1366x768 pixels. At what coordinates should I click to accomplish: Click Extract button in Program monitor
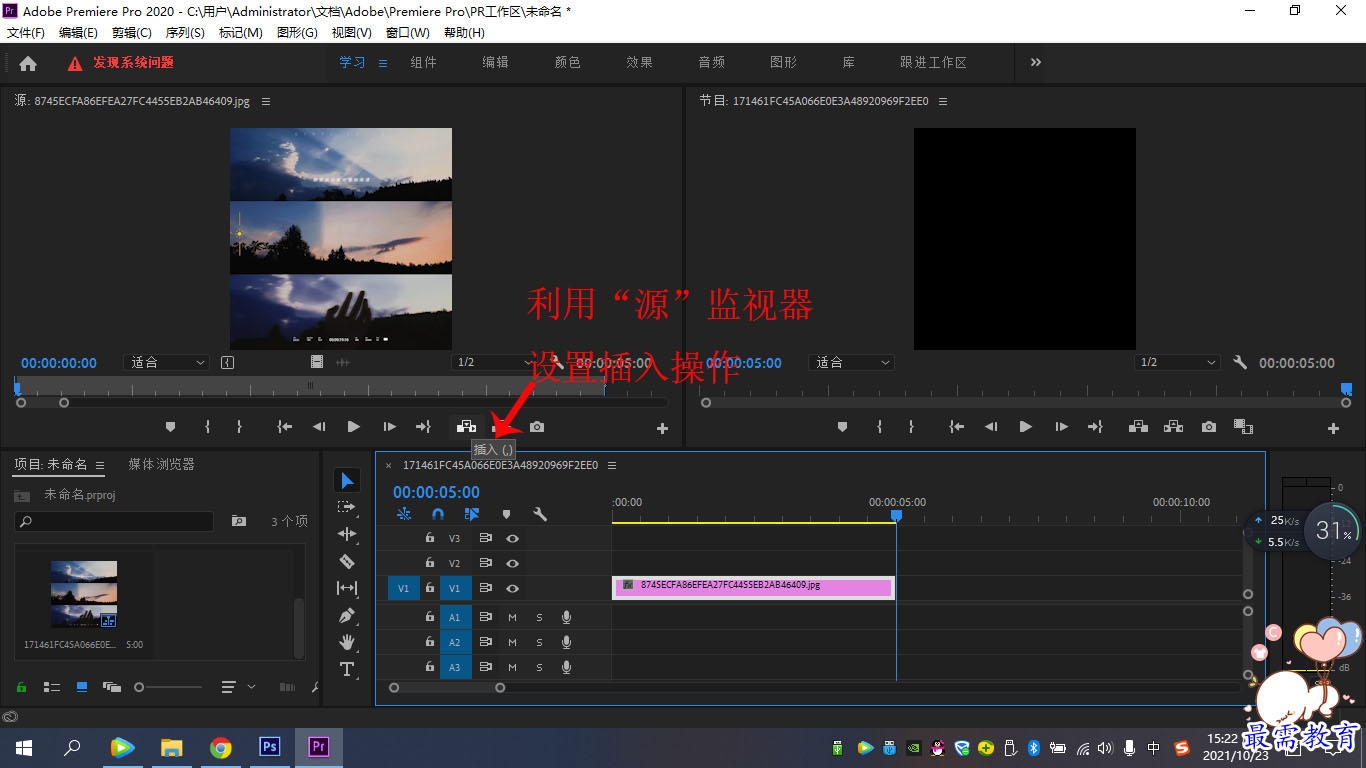pyautogui.click(x=1173, y=427)
